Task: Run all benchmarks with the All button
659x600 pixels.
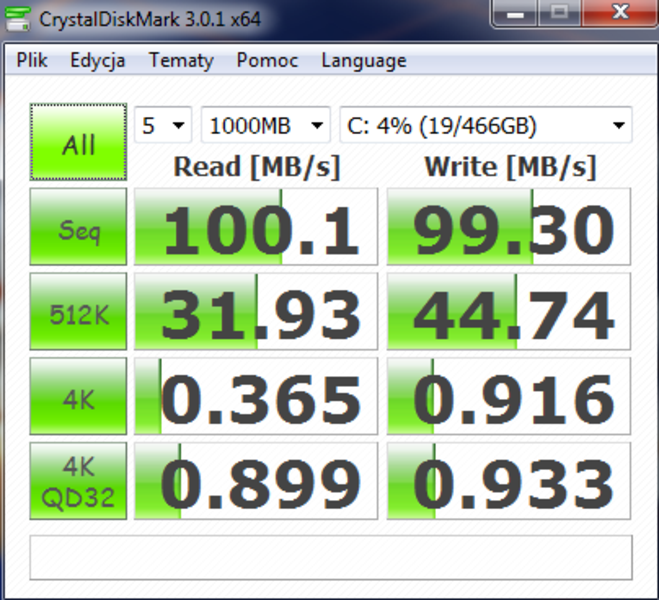Action: pos(78,142)
